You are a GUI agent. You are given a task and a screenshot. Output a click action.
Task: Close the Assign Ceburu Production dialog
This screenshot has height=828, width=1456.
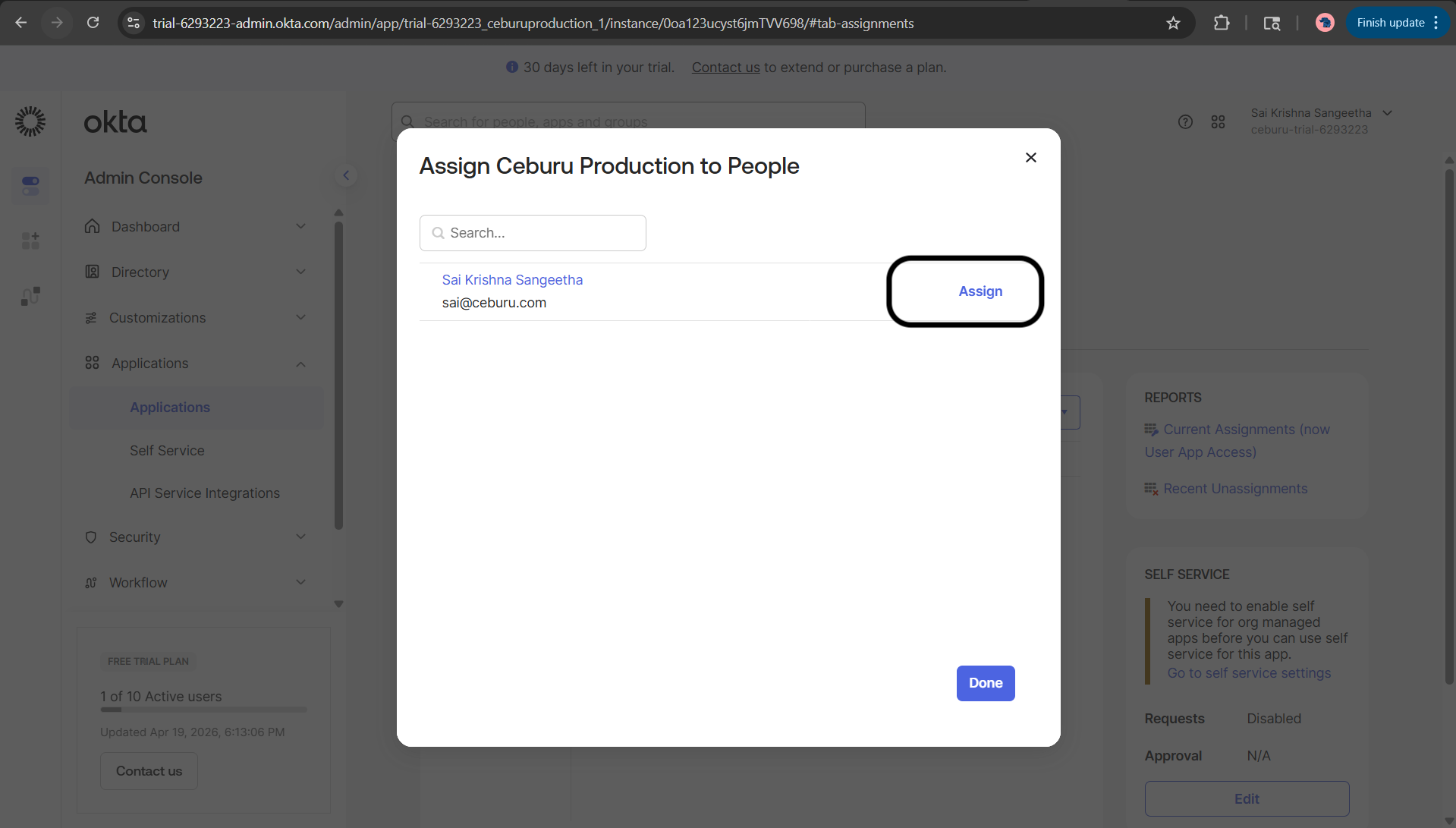[1030, 157]
